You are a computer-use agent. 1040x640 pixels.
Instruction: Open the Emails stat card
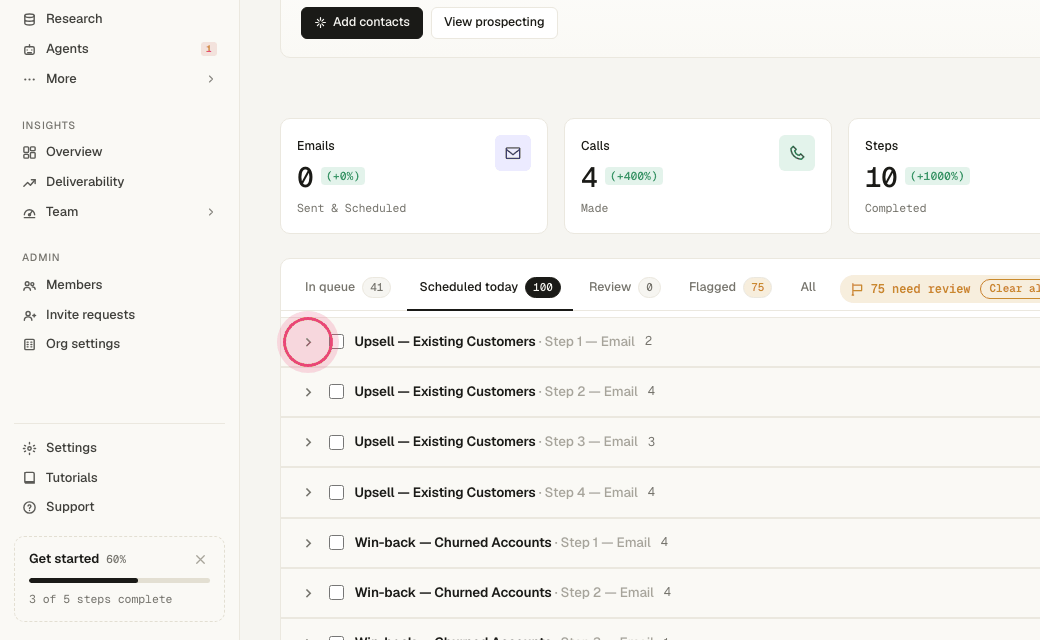click(x=414, y=176)
